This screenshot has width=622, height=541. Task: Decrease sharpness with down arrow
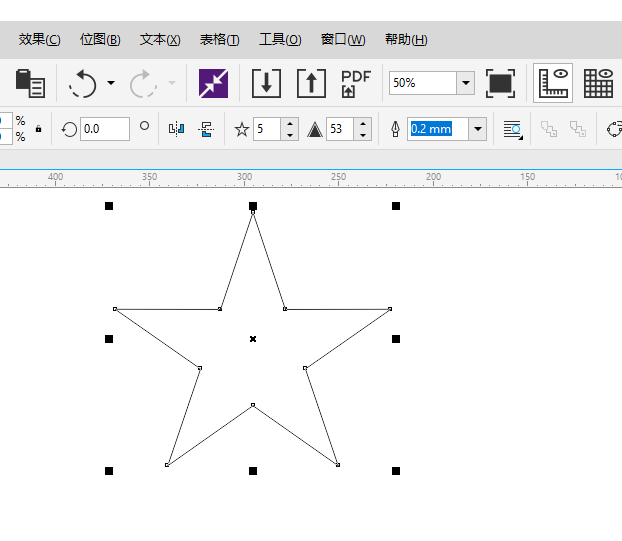pos(363,135)
